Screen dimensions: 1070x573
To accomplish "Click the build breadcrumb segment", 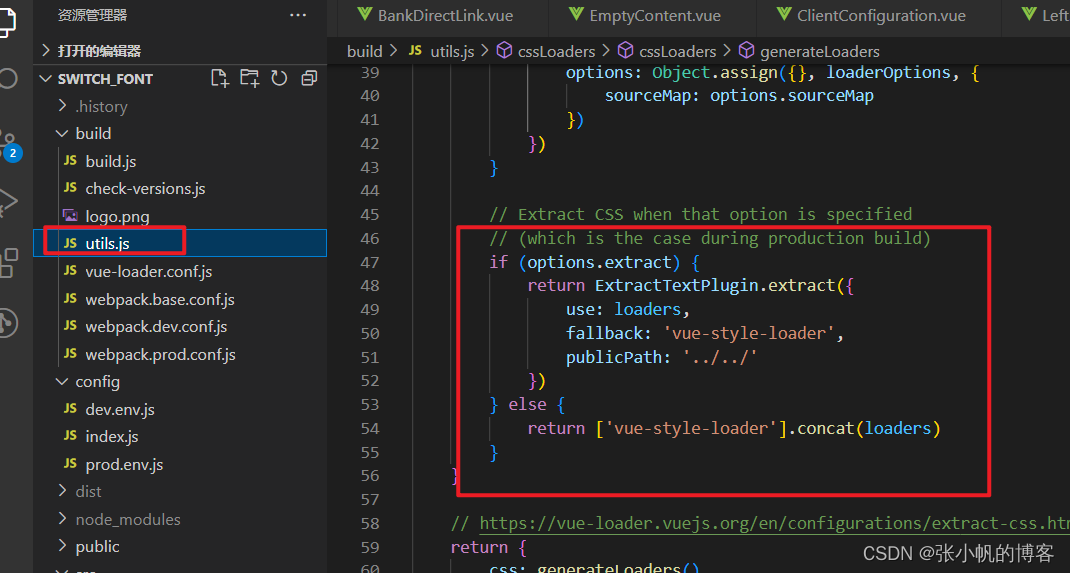I will 364,51.
